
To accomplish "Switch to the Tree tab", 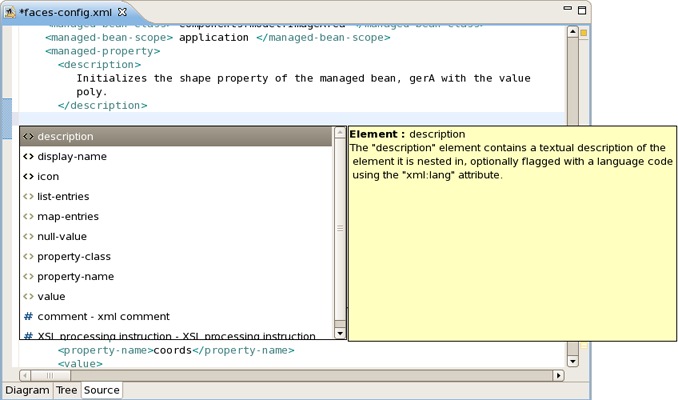I will (x=67, y=390).
